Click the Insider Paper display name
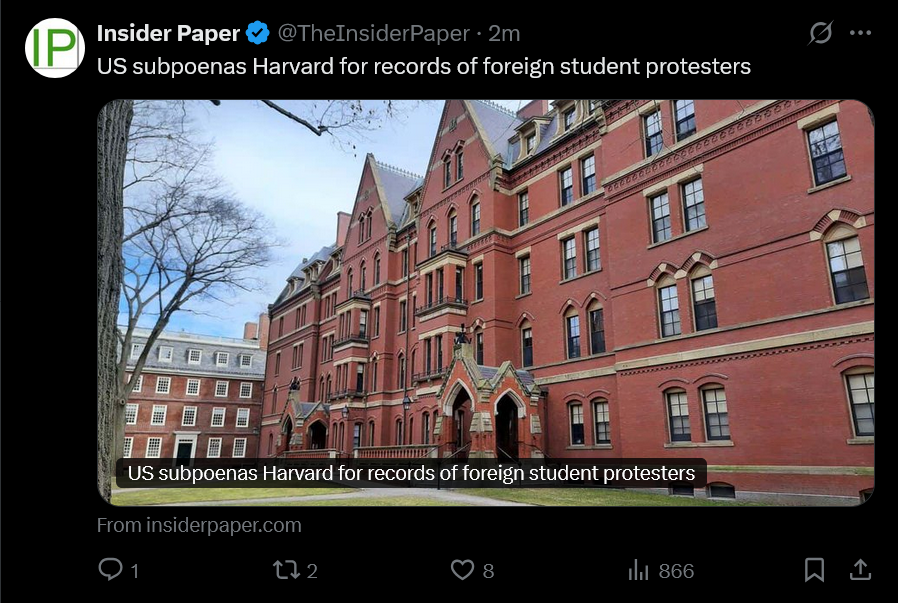The image size is (898, 603). click(168, 33)
